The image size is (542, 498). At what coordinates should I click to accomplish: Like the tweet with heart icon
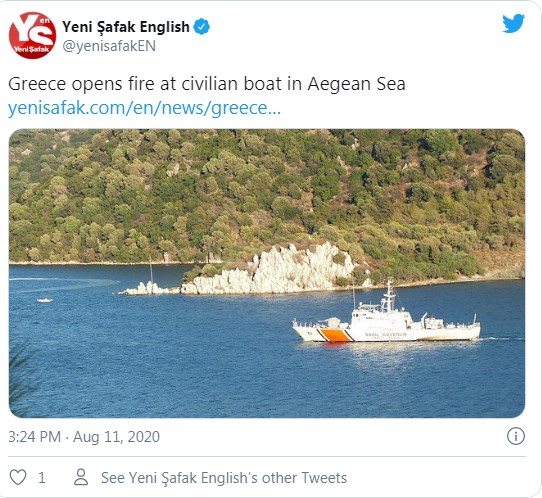(18, 477)
